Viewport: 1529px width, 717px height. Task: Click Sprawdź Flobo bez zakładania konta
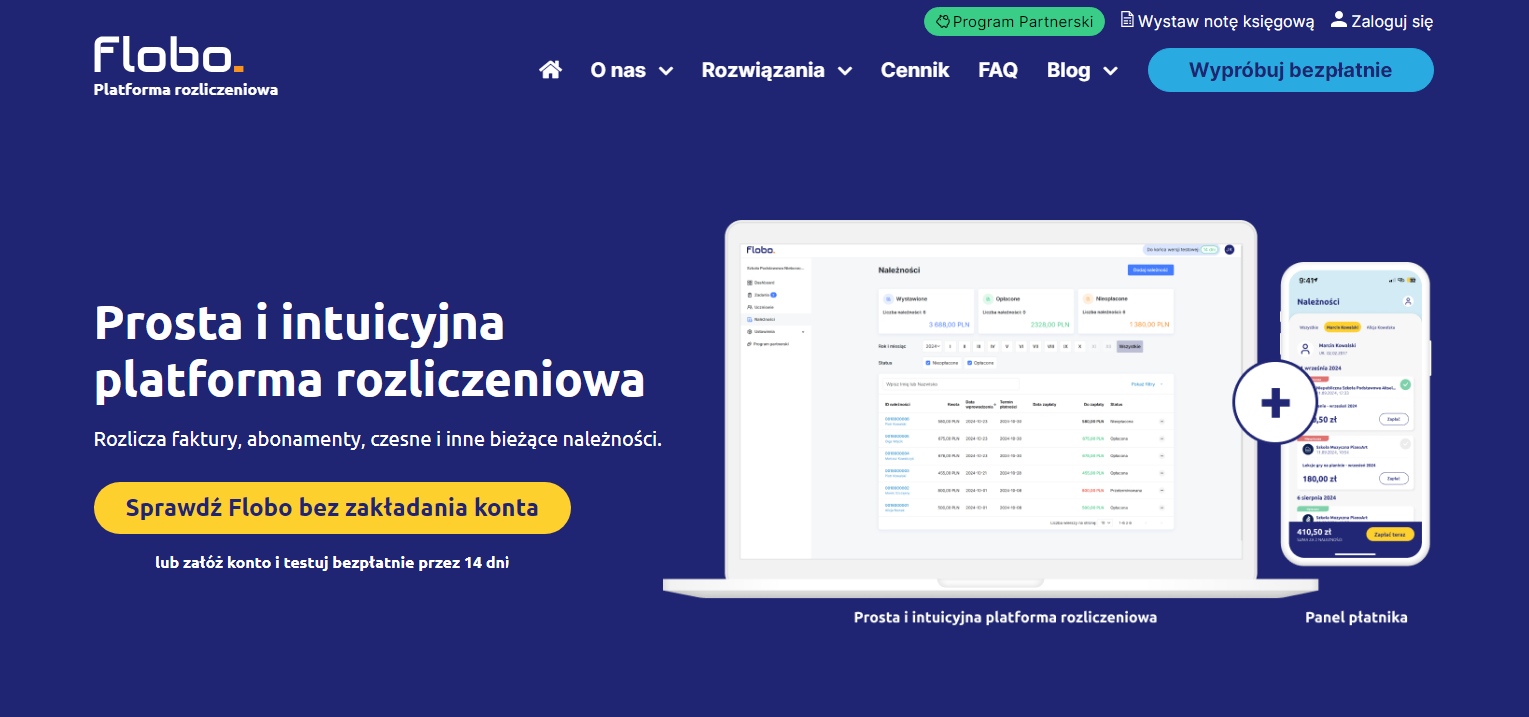pyautogui.click(x=332, y=508)
